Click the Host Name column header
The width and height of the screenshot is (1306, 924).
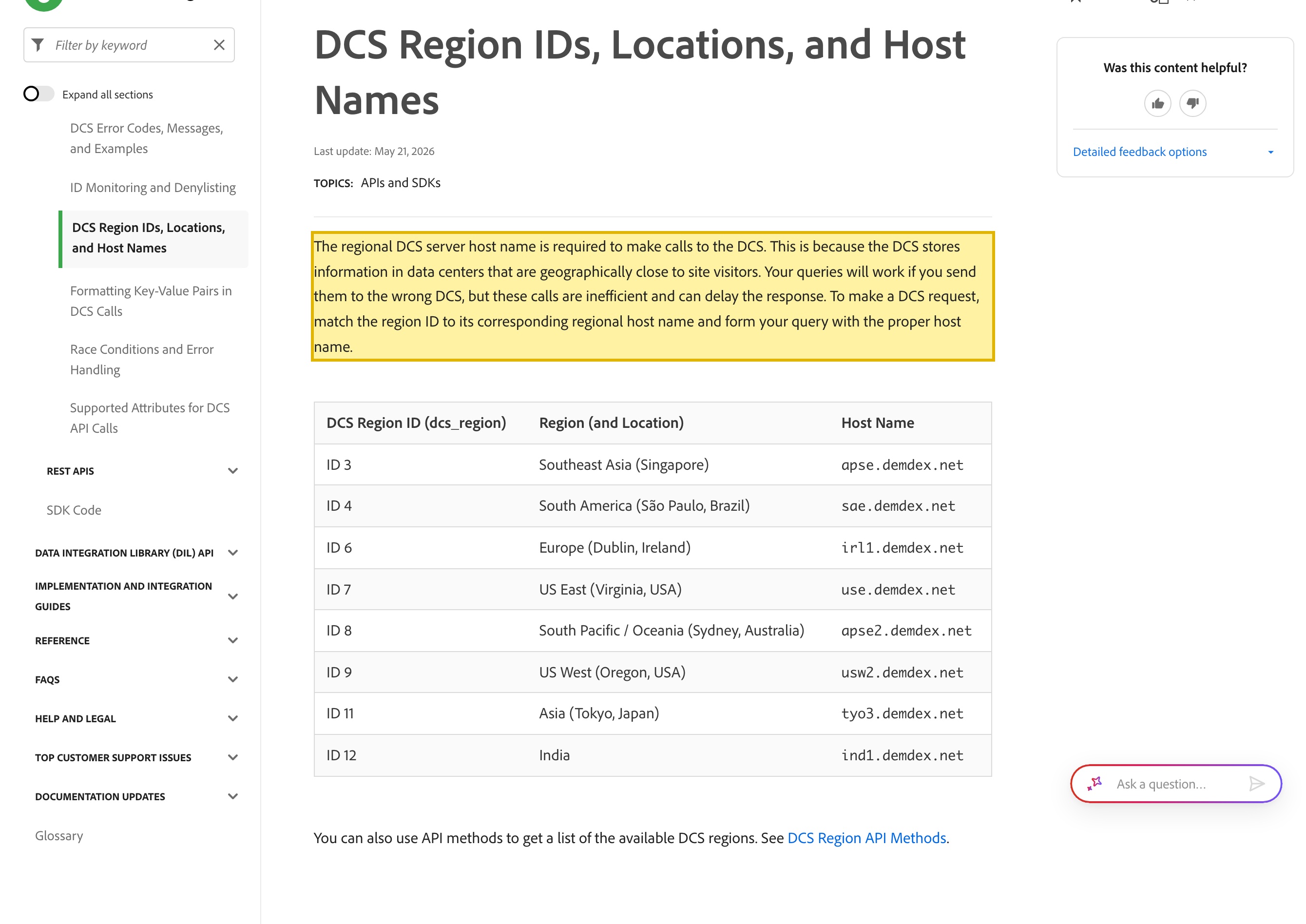(x=878, y=423)
